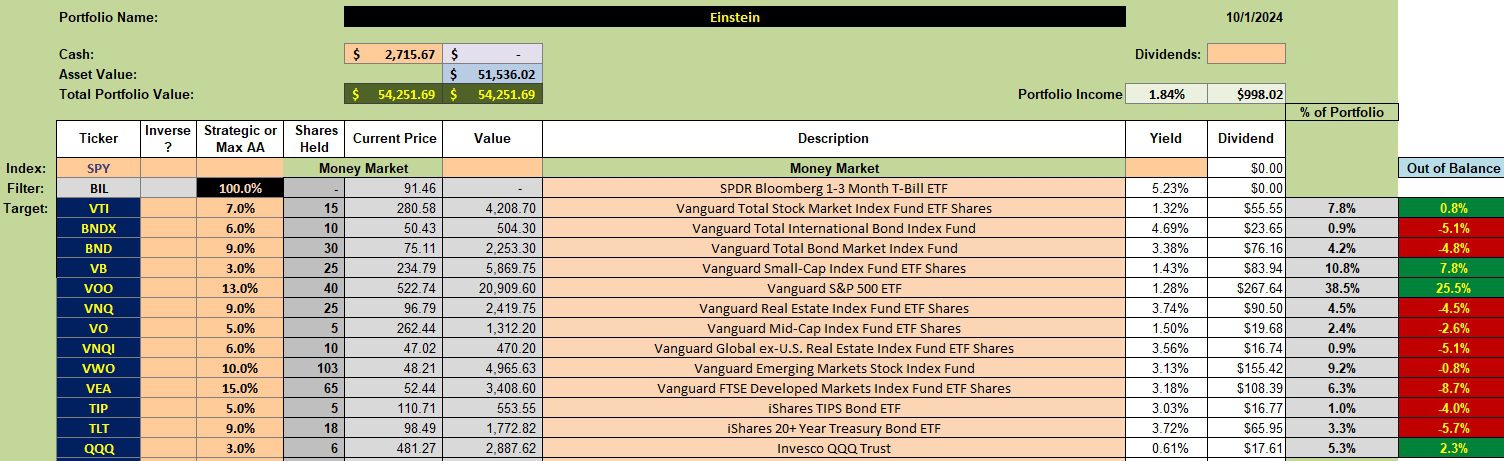The image size is (1504, 461).
Task: Click the % of Portfolio header
Action: (1342, 112)
